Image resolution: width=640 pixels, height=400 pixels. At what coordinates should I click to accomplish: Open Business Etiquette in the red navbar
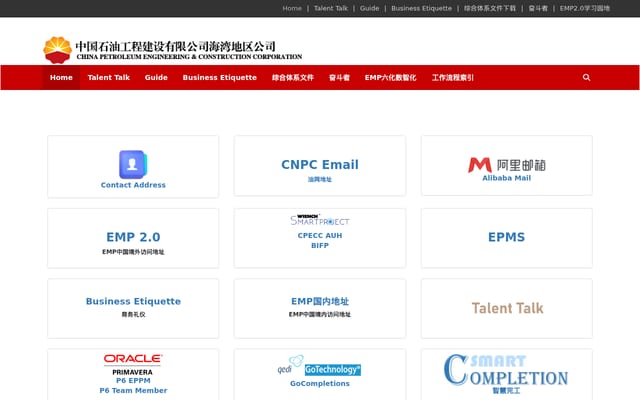[x=220, y=78]
